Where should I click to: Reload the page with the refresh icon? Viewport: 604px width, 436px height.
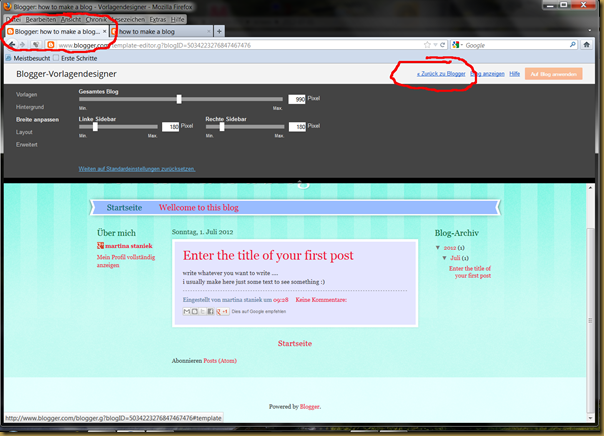pyautogui.click(x=443, y=45)
